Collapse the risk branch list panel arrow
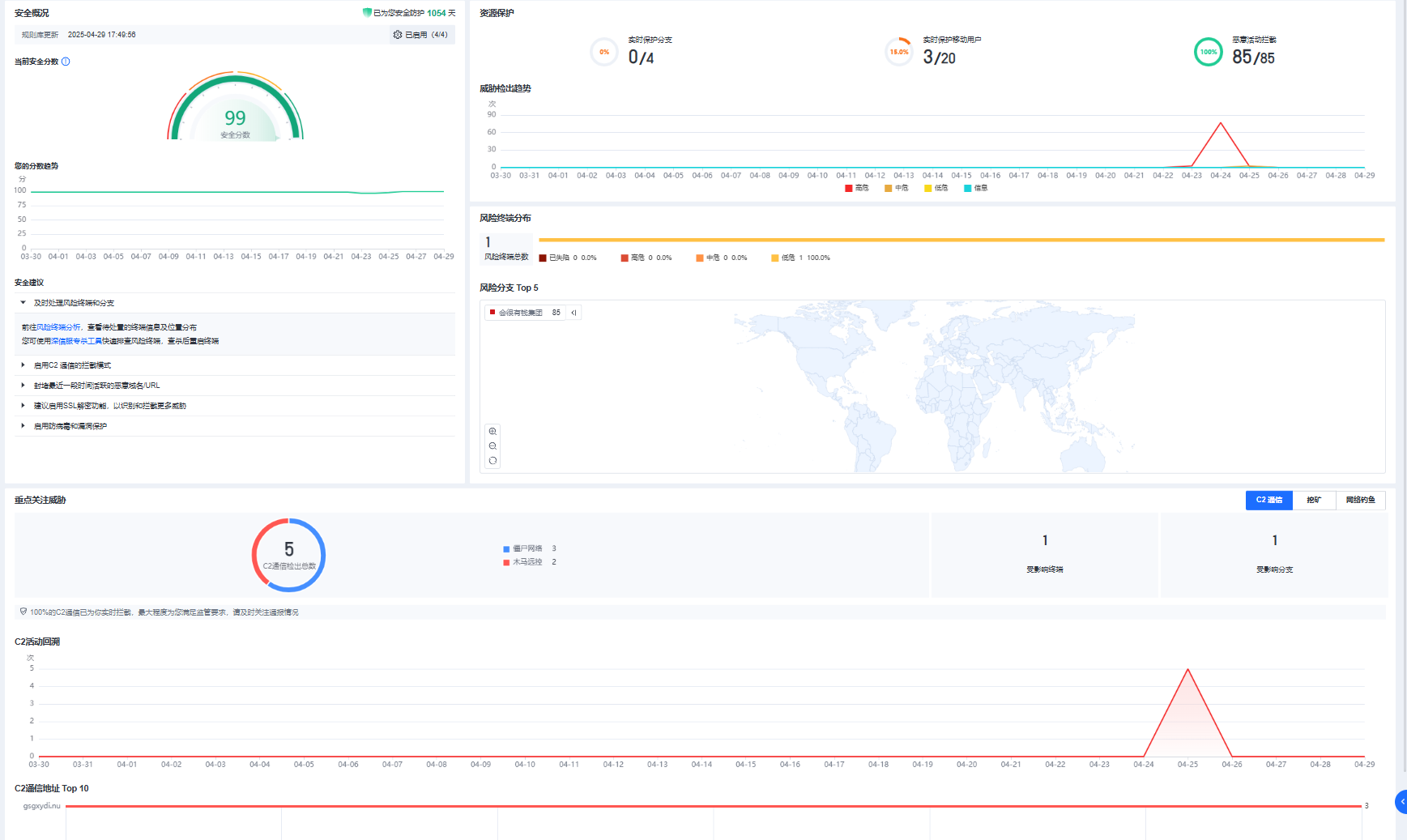The image size is (1407, 840). click(x=573, y=313)
